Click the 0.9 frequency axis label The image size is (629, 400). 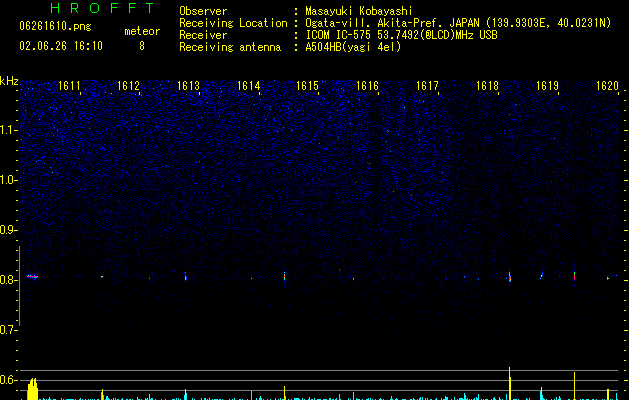(x=9, y=230)
